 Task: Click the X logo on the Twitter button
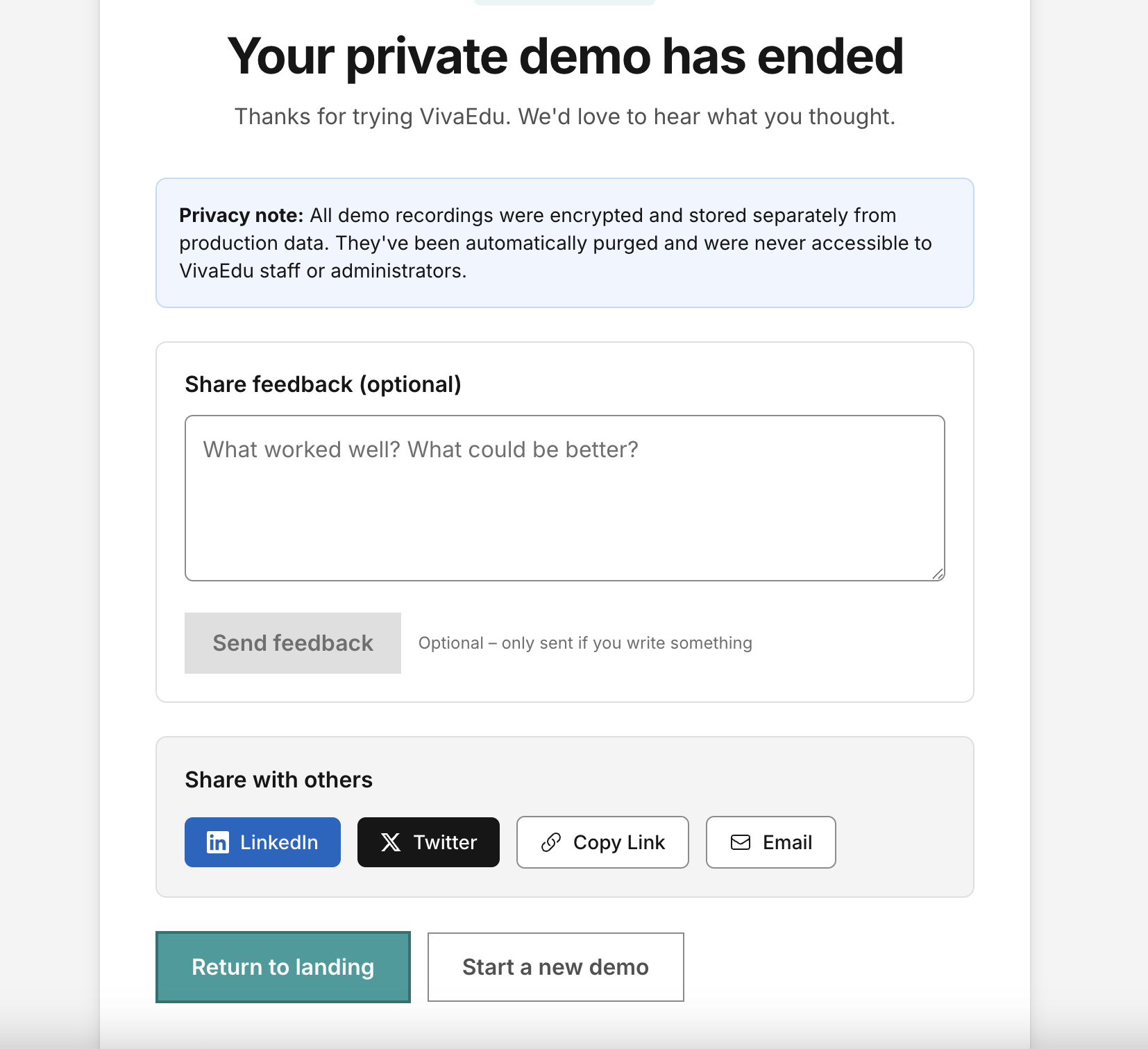click(x=391, y=842)
